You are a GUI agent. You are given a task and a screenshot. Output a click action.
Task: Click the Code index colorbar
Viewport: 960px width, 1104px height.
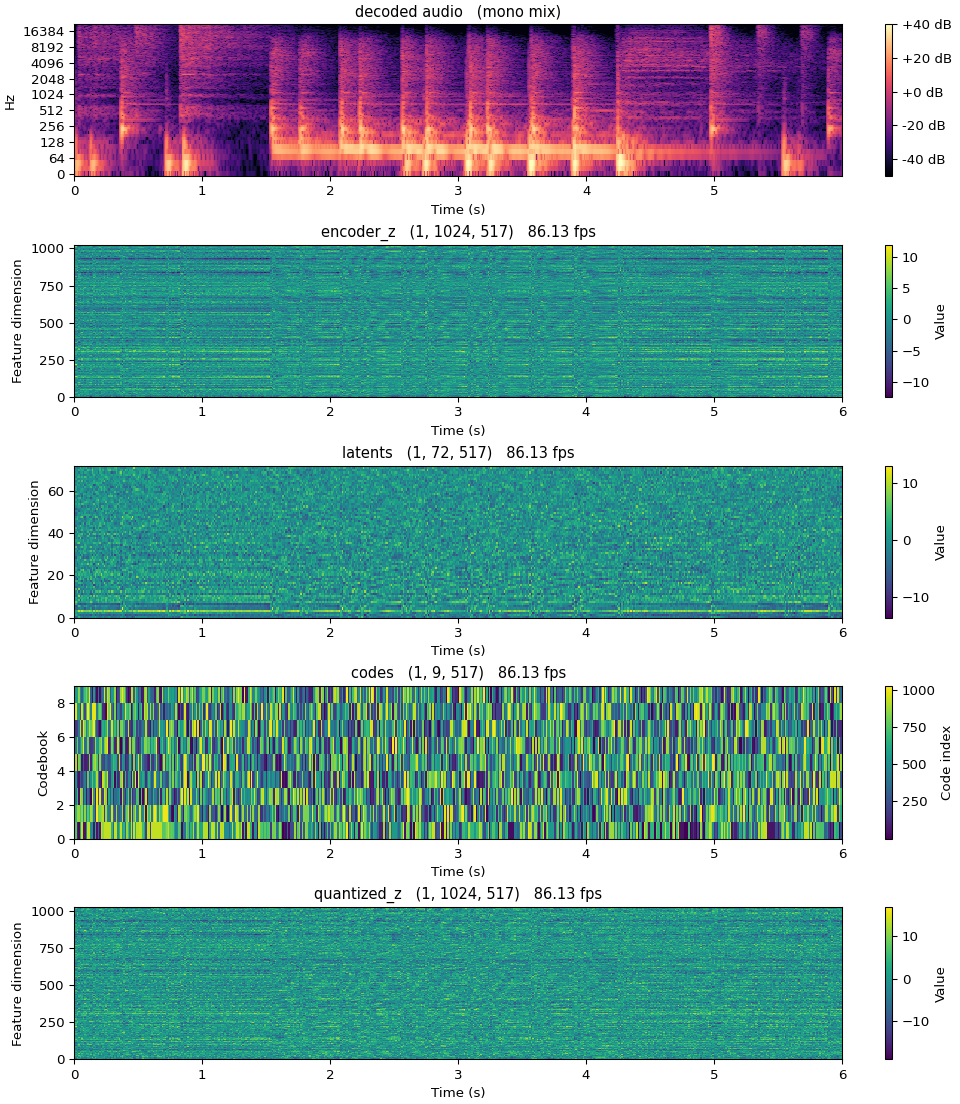pos(889,763)
